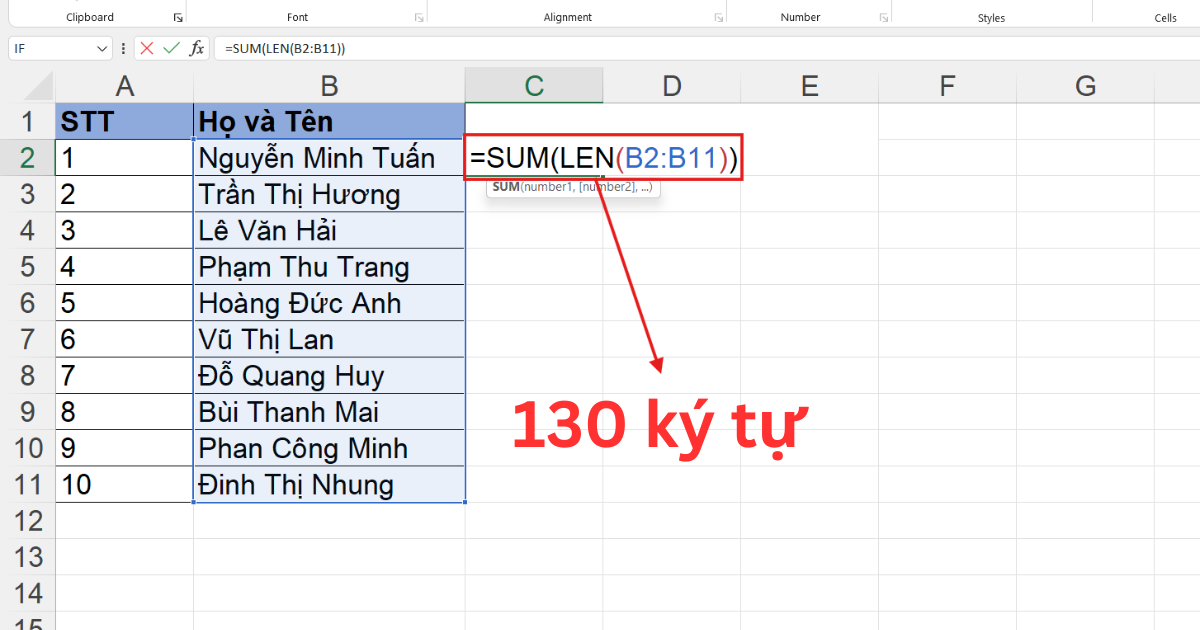Select cell B5 containing Phạm Thu Trang
The width and height of the screenshot is (1200, 630).
click(329, 266)
